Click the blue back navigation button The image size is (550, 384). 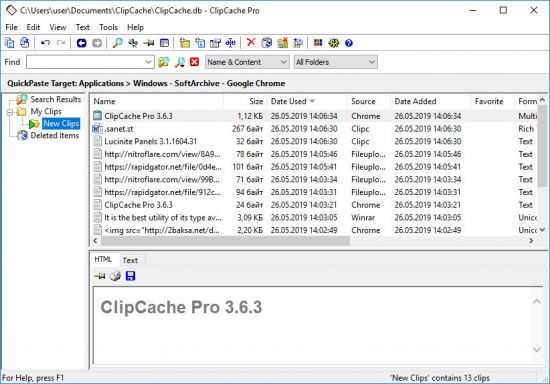(x=81, y=43)
